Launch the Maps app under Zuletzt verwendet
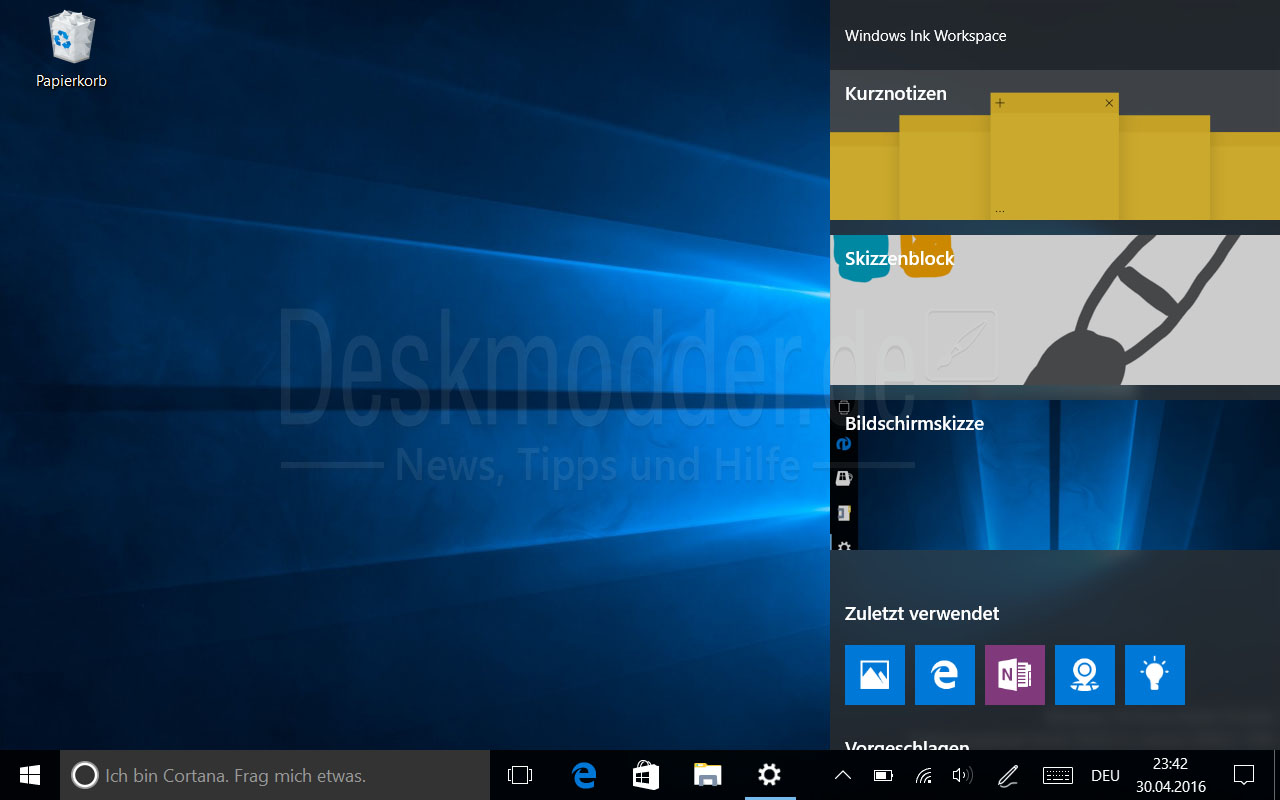 pyautogui.click(x=1085, y=675)
